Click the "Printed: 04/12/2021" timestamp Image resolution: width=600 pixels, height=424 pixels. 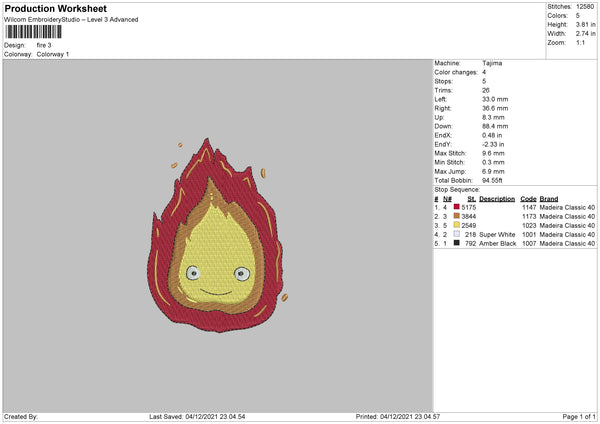click(x=398, y=416)
